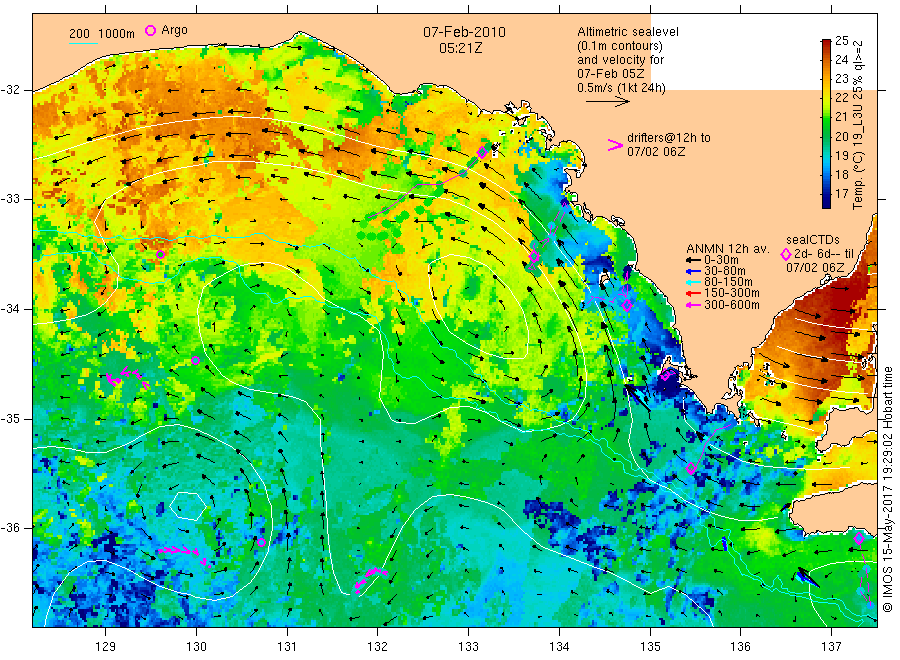The image size is (900, 660).
Task: Click the sealCTDs magenta diamond legend symbol
Action: click(x=786, y=254)
